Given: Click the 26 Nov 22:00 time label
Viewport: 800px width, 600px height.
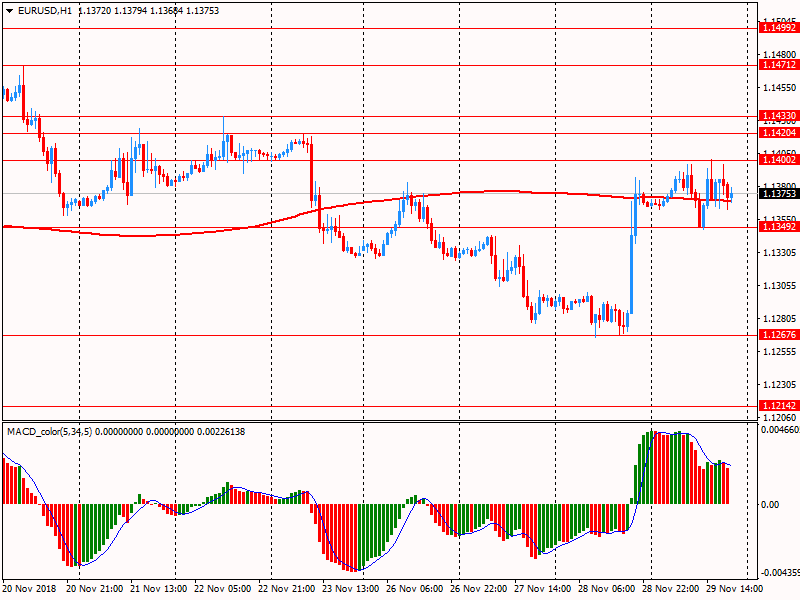Looking at the screenshot, I should [479, 588].
